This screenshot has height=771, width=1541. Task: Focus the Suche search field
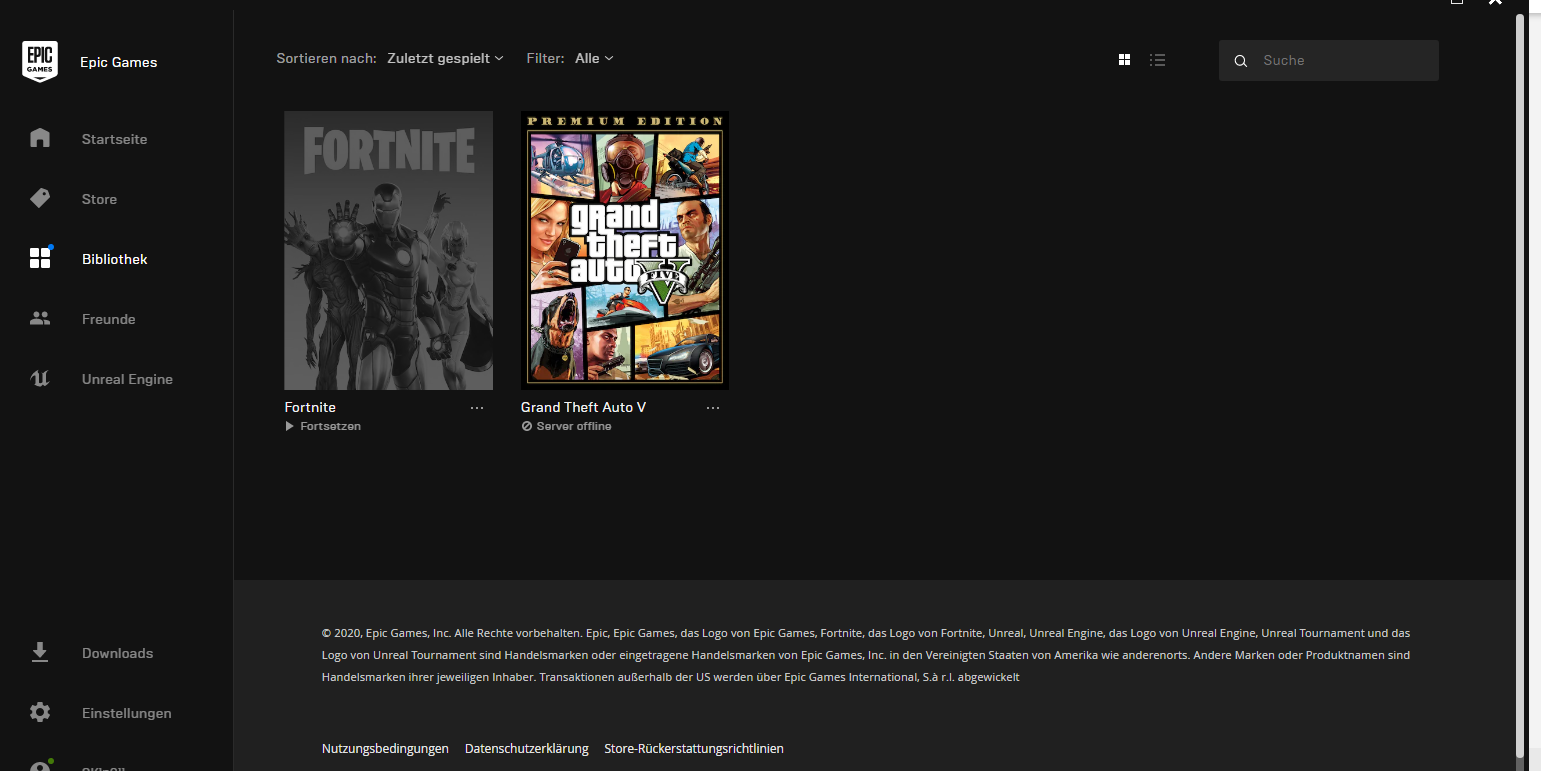(x=1329, y=61)
